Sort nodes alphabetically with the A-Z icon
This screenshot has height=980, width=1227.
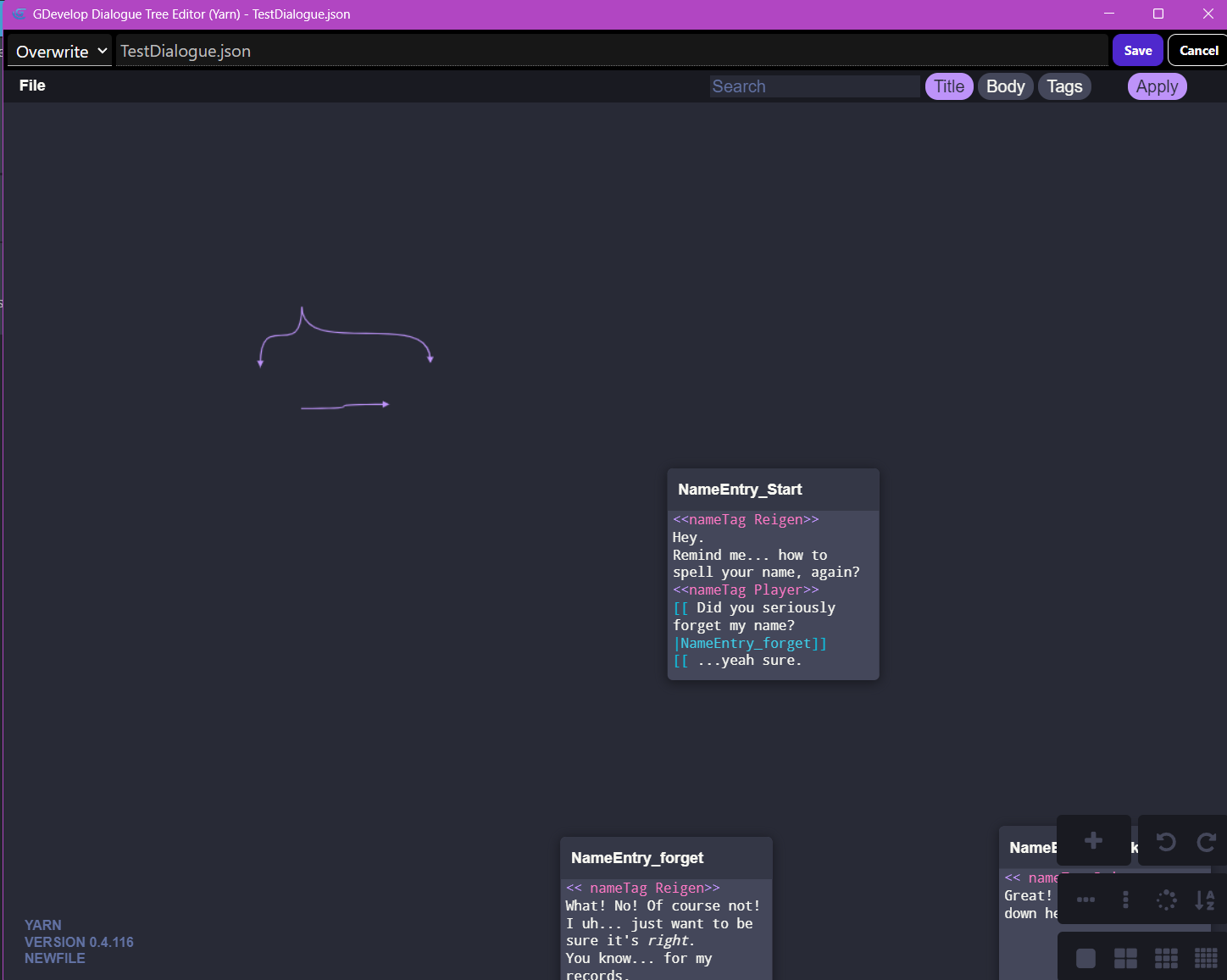click(1204, 900)
